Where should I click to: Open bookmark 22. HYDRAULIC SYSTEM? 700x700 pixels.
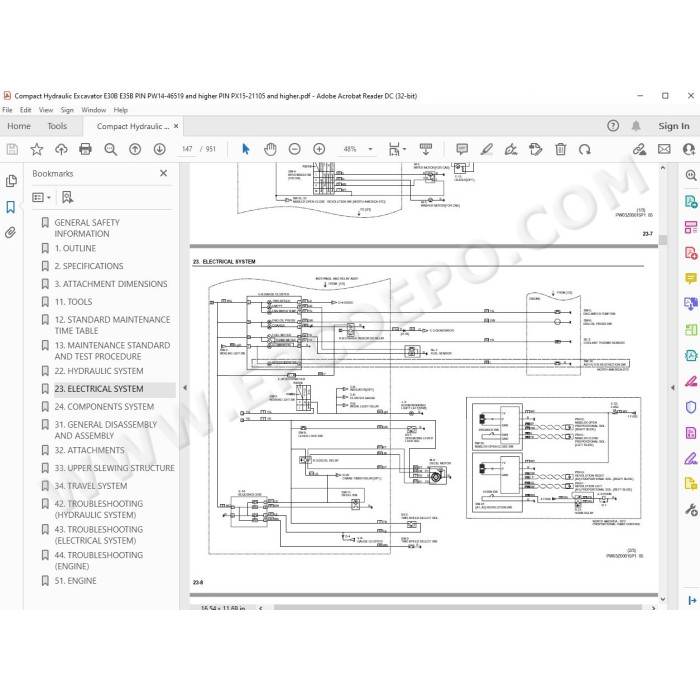99,371
